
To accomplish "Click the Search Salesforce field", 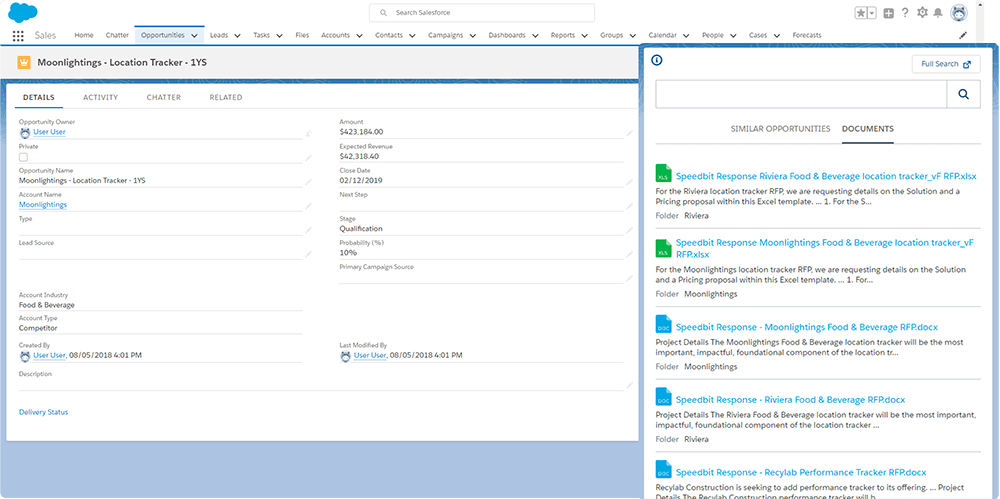I will pos(482,13).
